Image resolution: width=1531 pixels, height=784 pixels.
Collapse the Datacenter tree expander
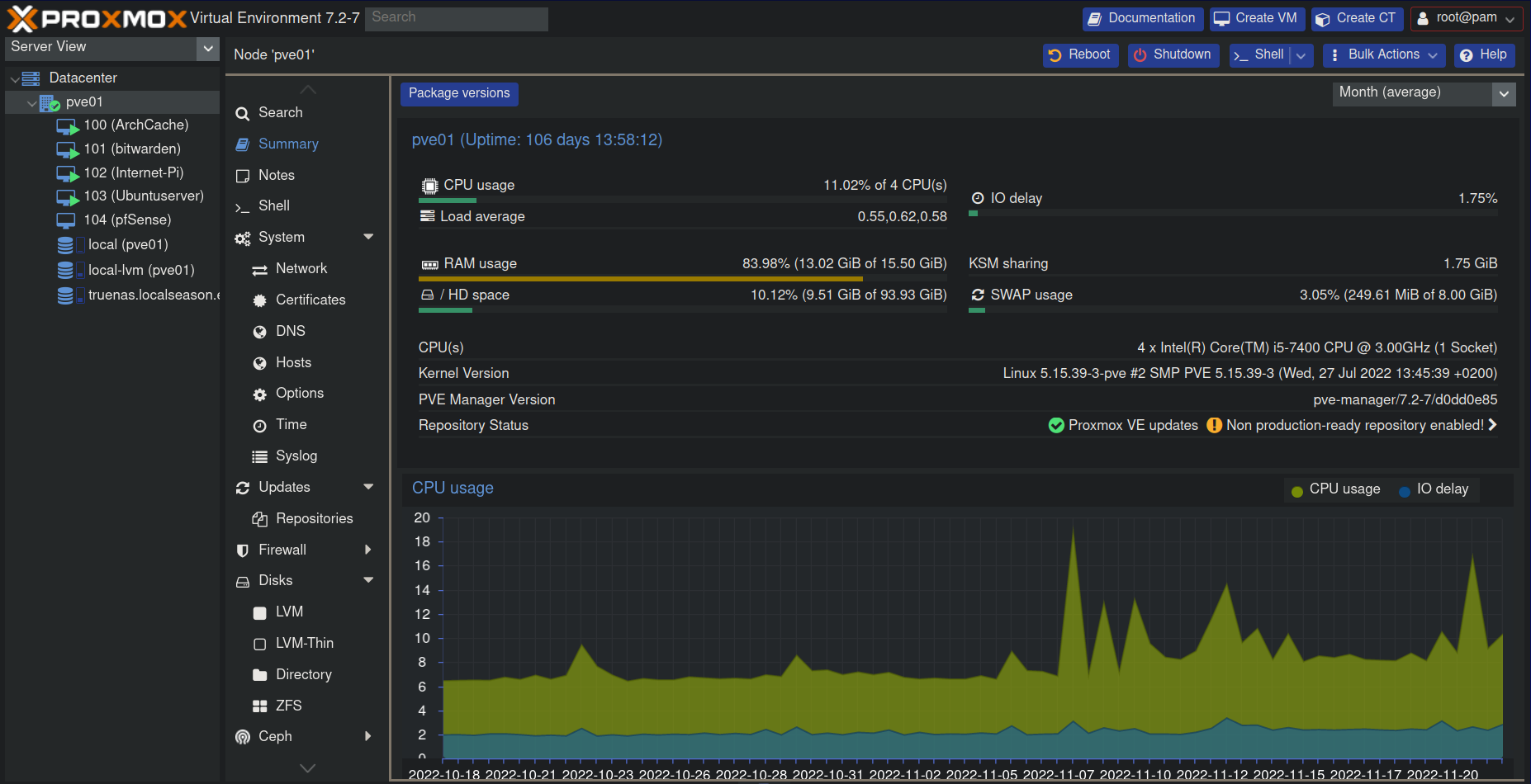[x=15, y=79]
